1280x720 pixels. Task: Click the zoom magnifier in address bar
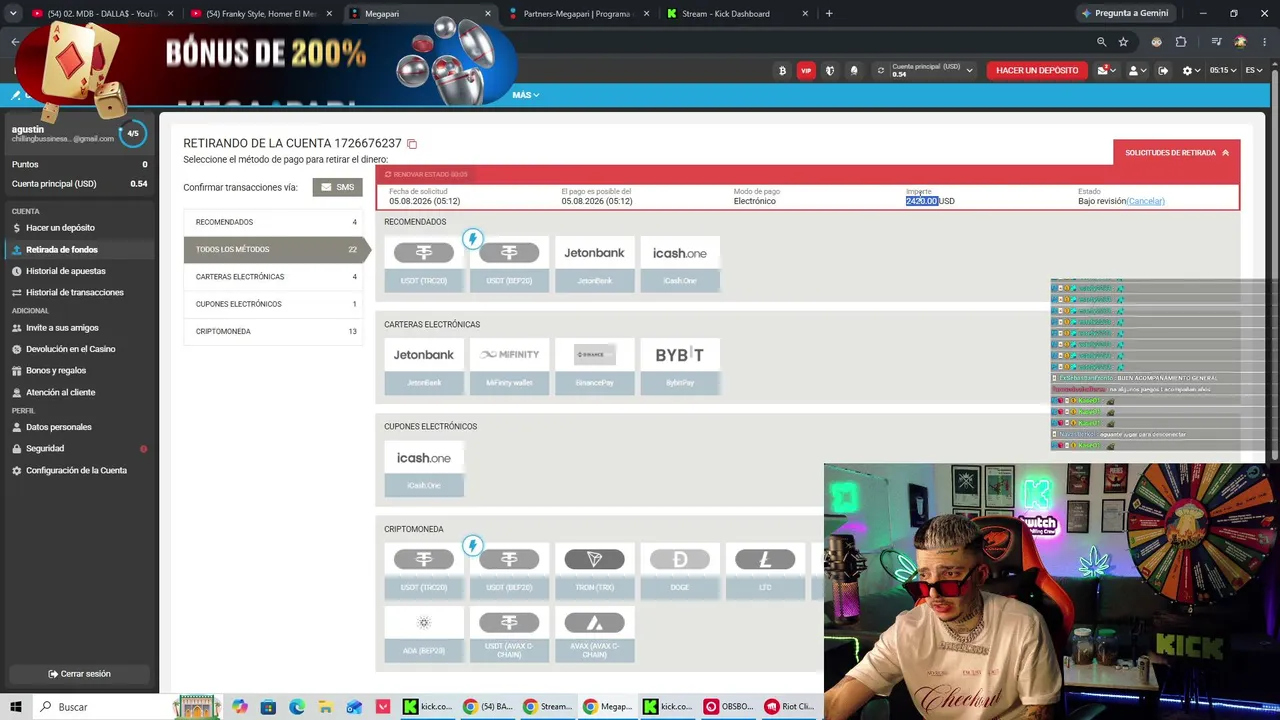coord(1101,42)
